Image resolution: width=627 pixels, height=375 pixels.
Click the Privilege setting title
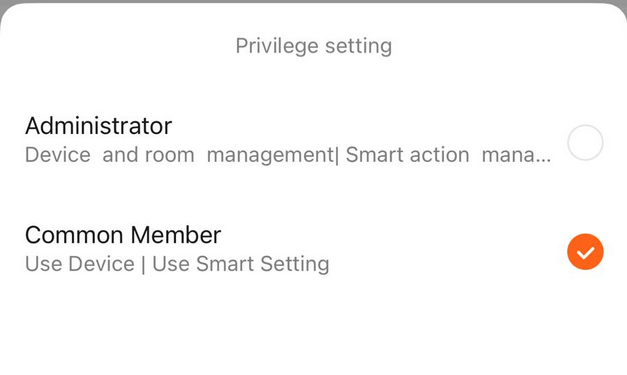pyautogui.click(x=314, y=46)
